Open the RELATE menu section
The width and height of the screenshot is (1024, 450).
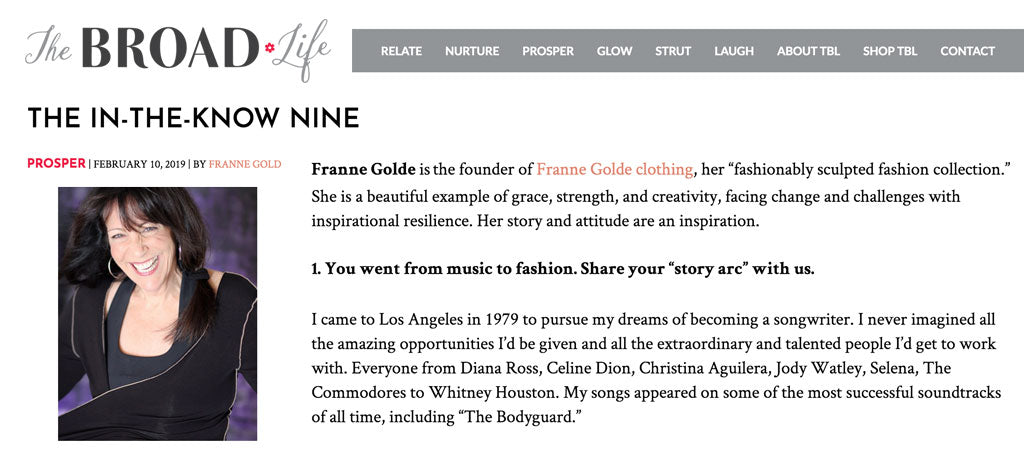401,51
